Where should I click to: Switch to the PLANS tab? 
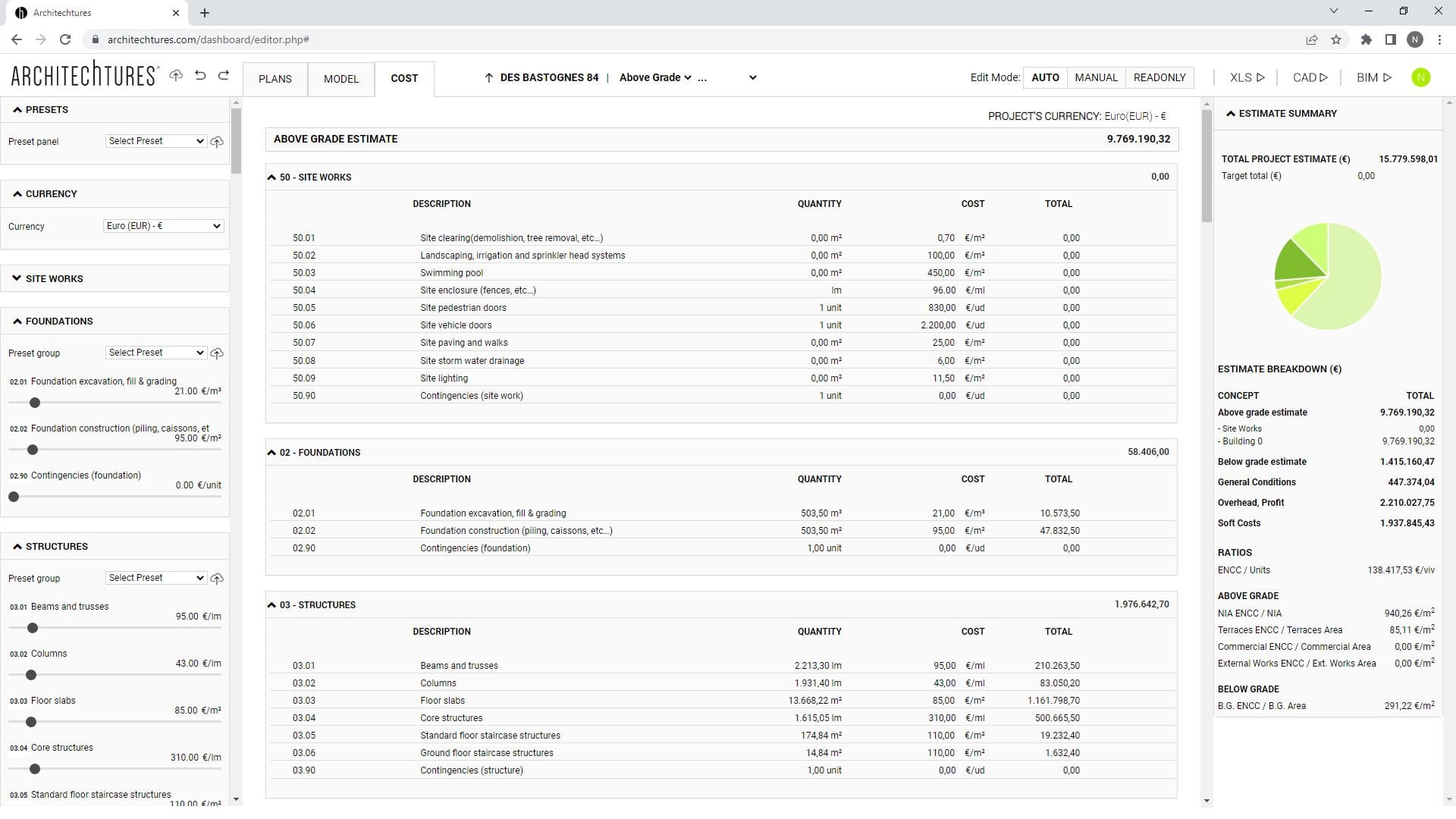(275, 79)
